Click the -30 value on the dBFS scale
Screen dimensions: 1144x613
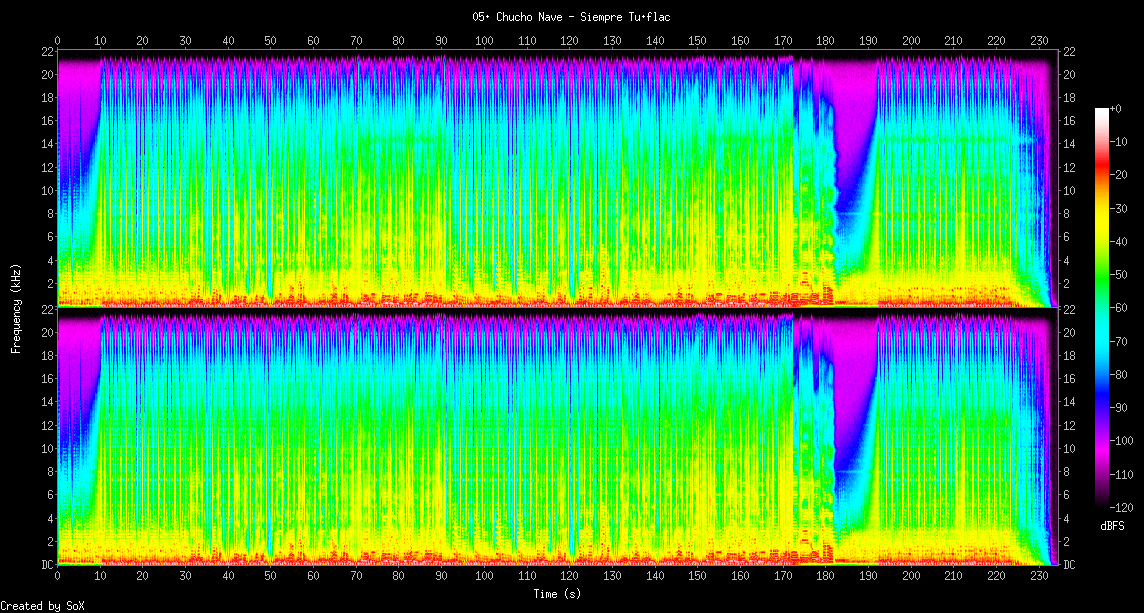(x=1123, y=208)
